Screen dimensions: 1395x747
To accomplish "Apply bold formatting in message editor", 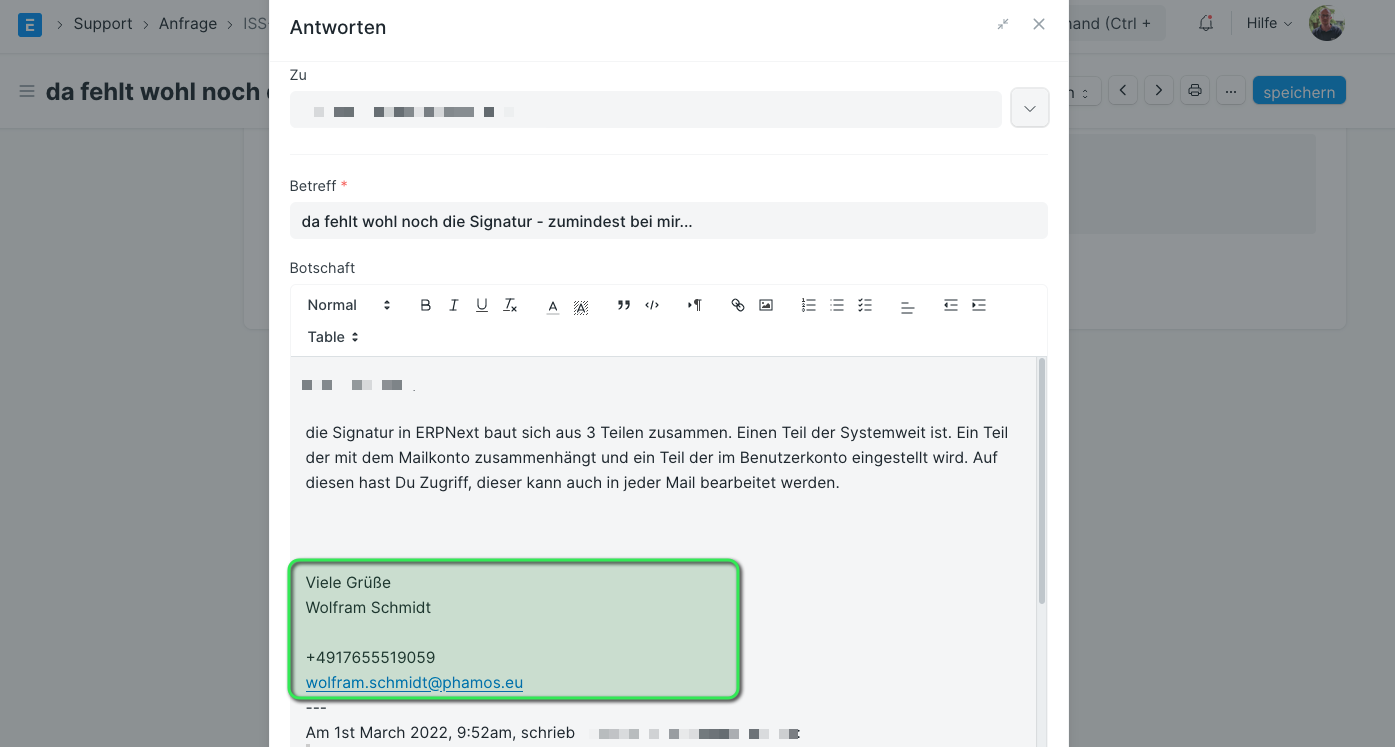I will click(426, 305).
